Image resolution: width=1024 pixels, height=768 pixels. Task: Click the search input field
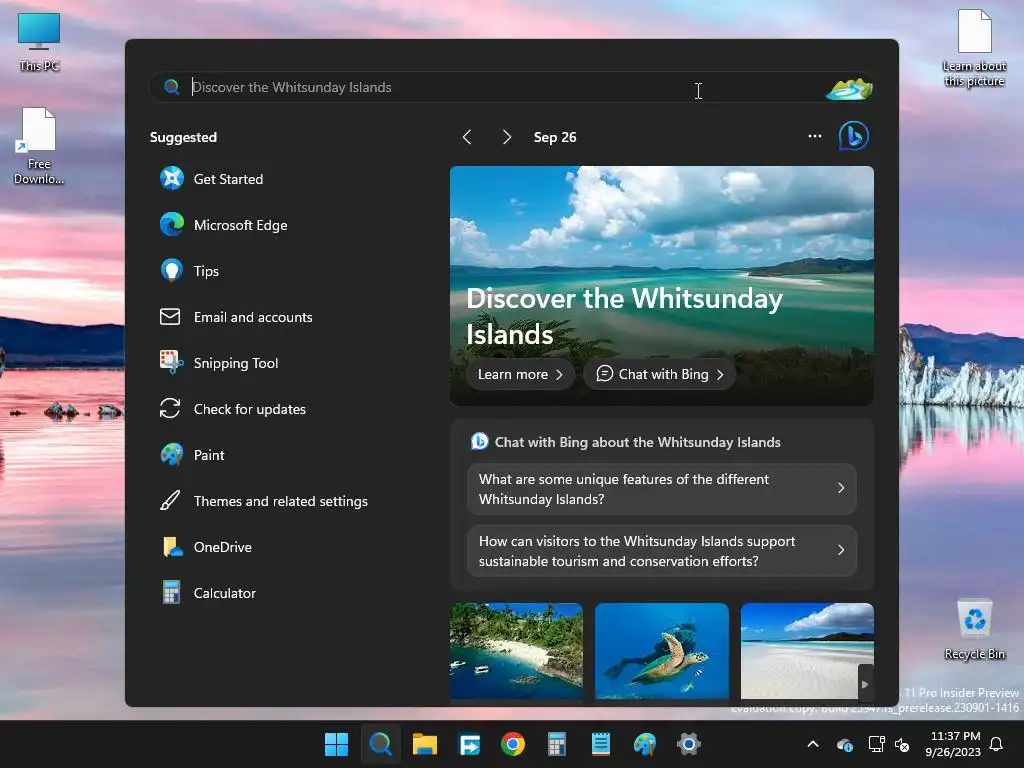[511, 87]
